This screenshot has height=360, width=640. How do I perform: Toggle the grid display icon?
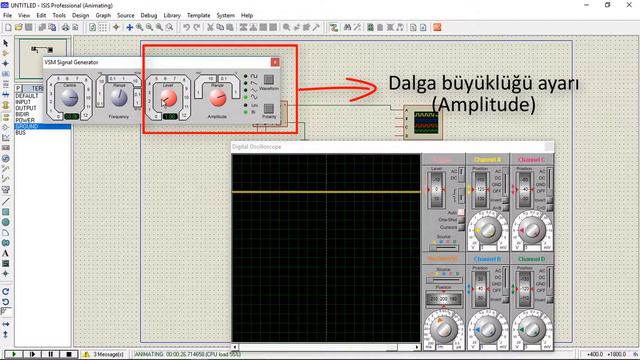tap(103, 27)
